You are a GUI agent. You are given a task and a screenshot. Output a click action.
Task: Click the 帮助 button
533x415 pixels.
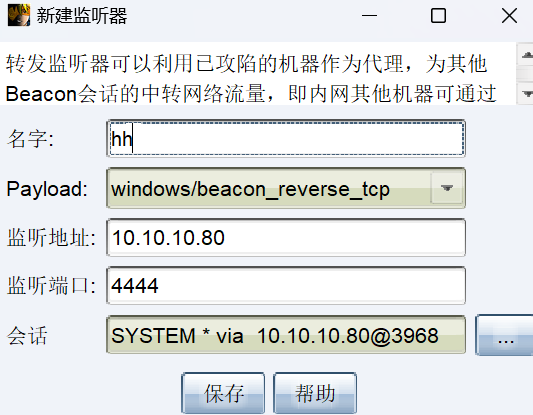(x=315, y=393)
